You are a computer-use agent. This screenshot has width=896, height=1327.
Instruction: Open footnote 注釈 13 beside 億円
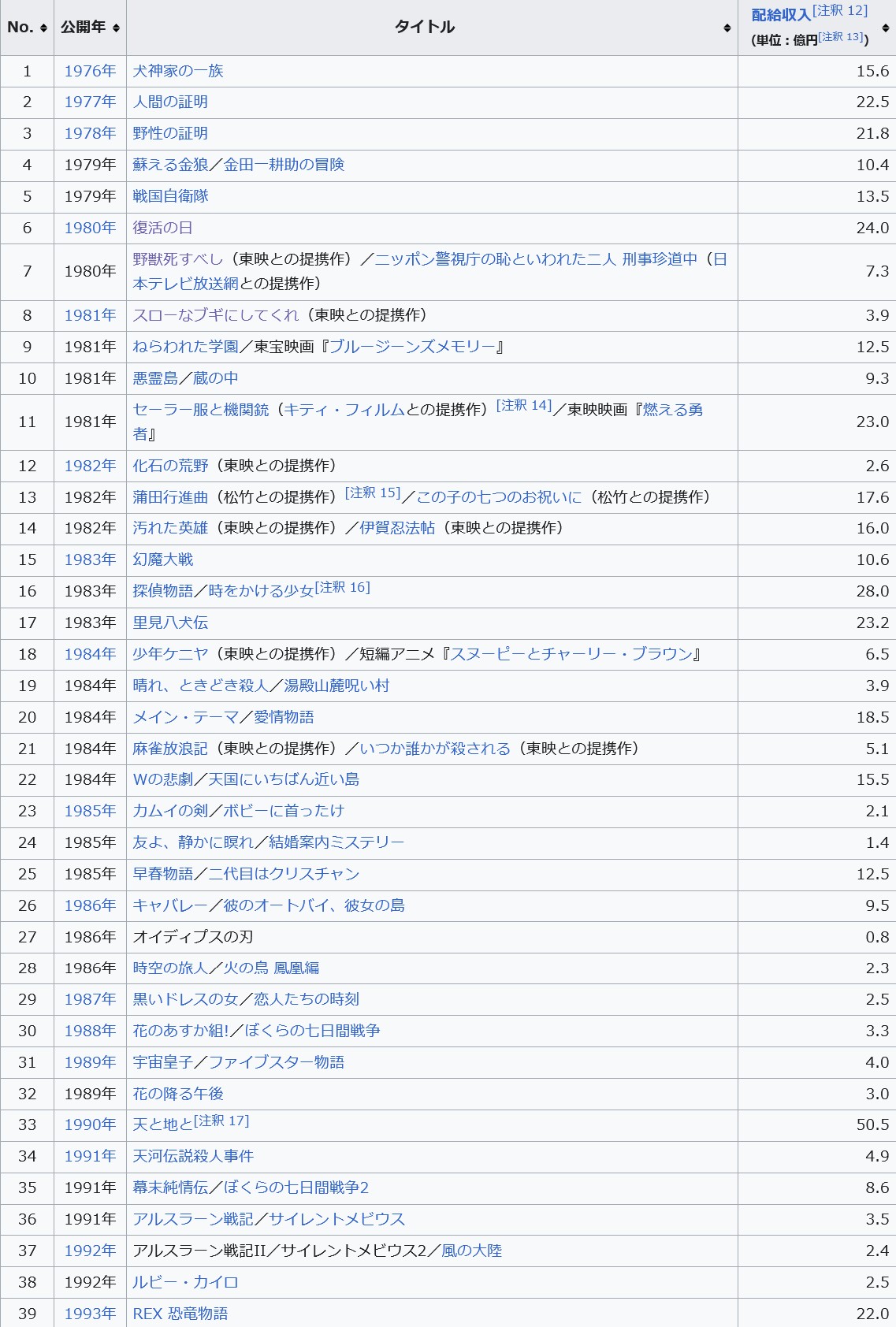[x=841, y=37]
